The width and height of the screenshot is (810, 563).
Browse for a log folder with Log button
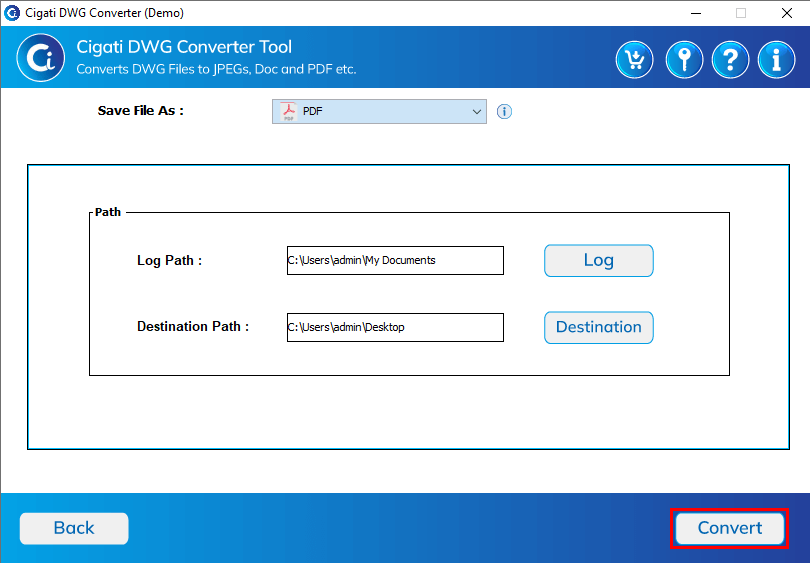pos(599,260)
